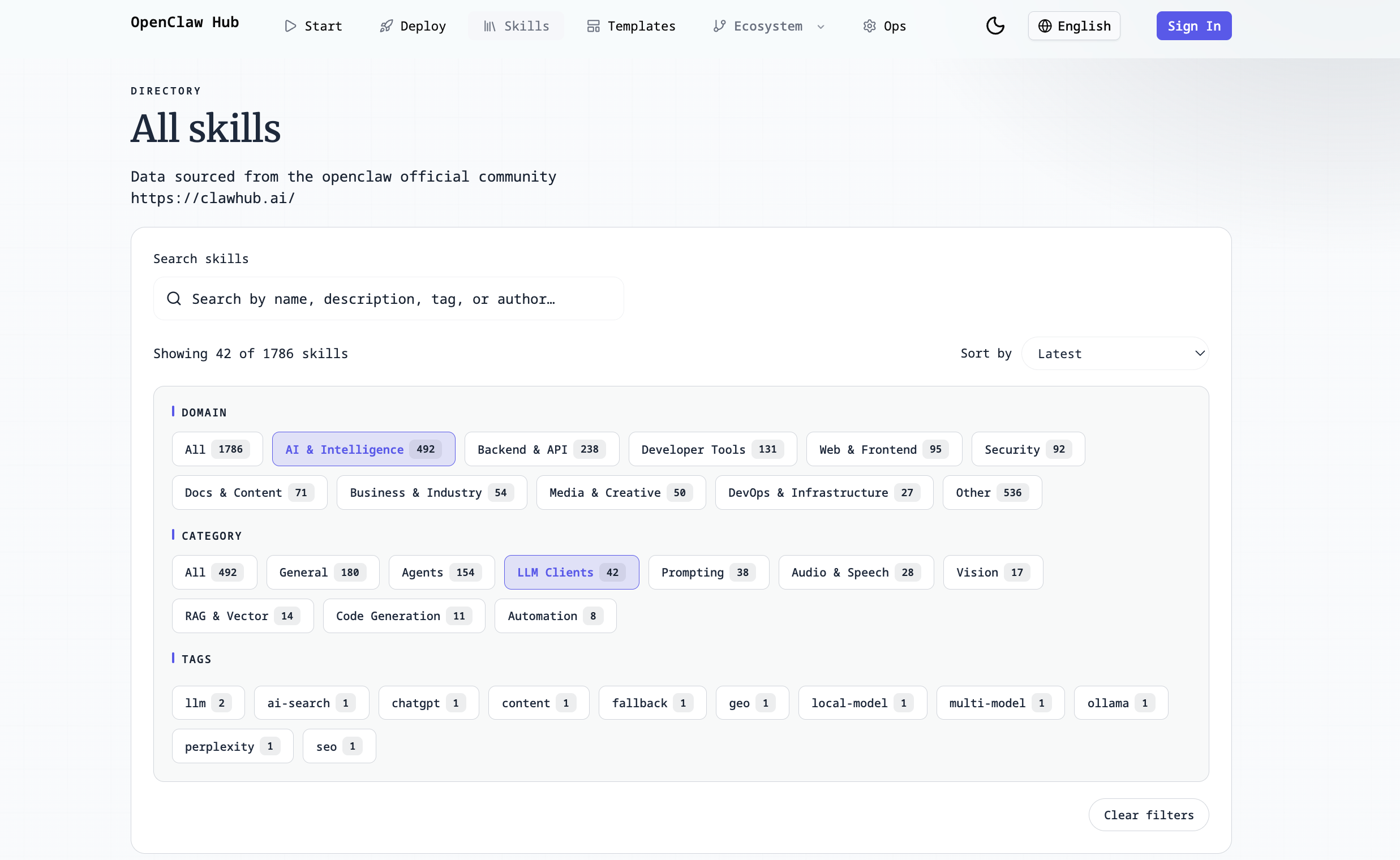Click the Start play icon
Image resolution: width=1400 pixels, height=860 pixels.
290,25
